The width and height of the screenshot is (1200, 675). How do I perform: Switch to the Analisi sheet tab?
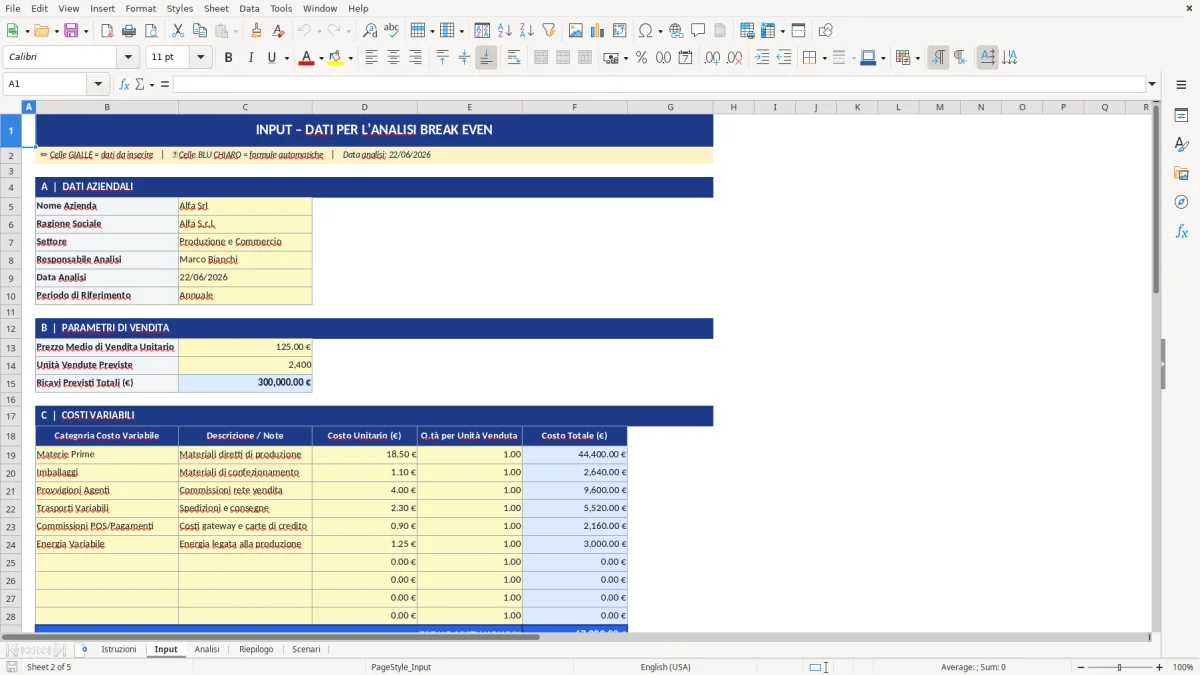coord(207,649)
